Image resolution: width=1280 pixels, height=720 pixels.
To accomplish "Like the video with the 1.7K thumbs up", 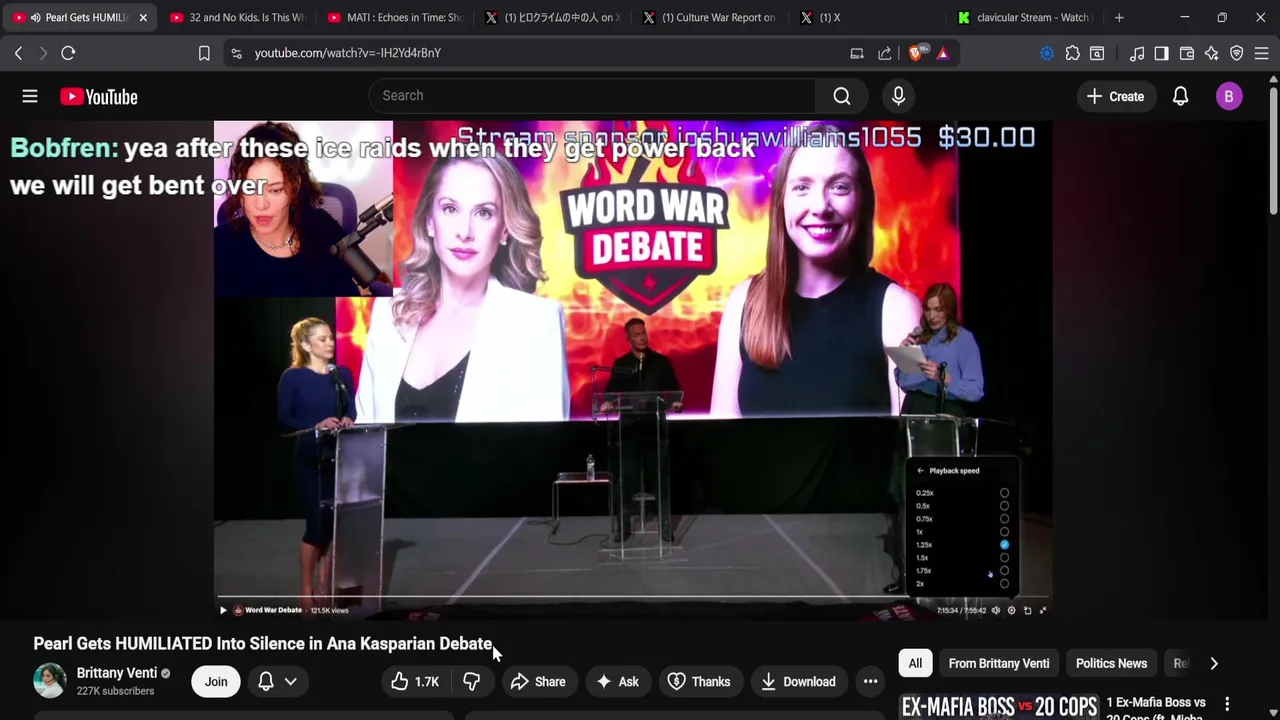I will click(x=415, y=681).
